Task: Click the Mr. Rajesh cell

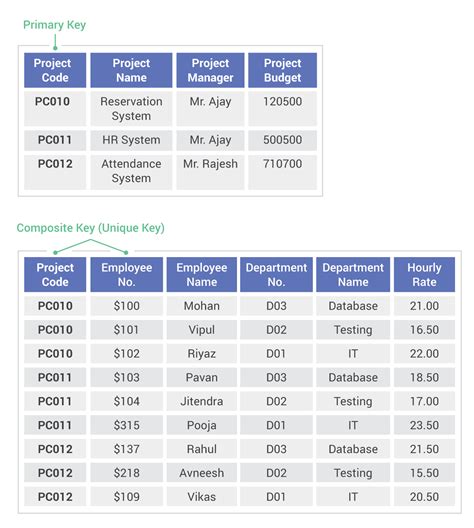Action: tap(210, 172)
